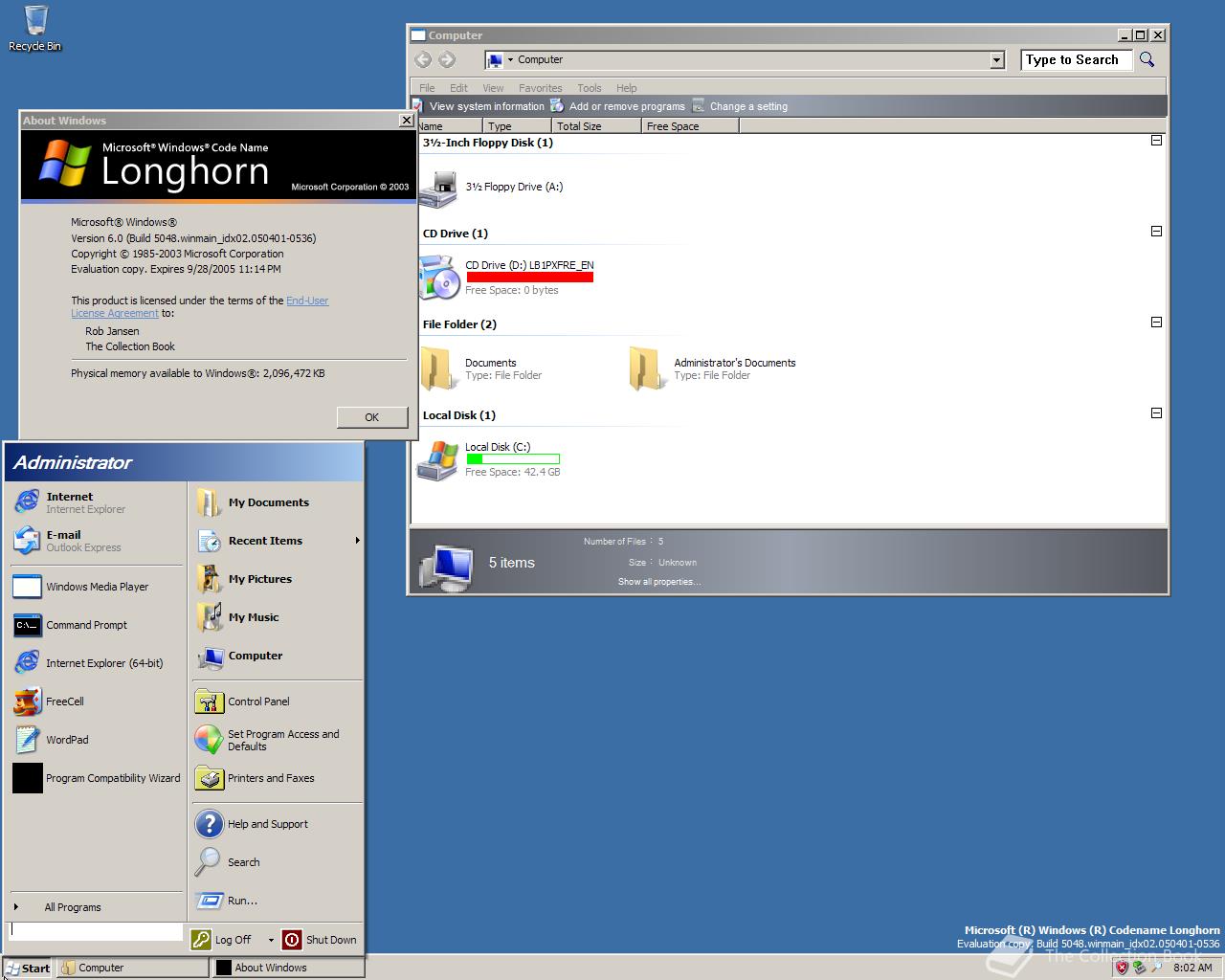Image resolution: width=1225 pixels, height=980 pixels.
Task: Open the Tools menu
Action: pos(590,88)
